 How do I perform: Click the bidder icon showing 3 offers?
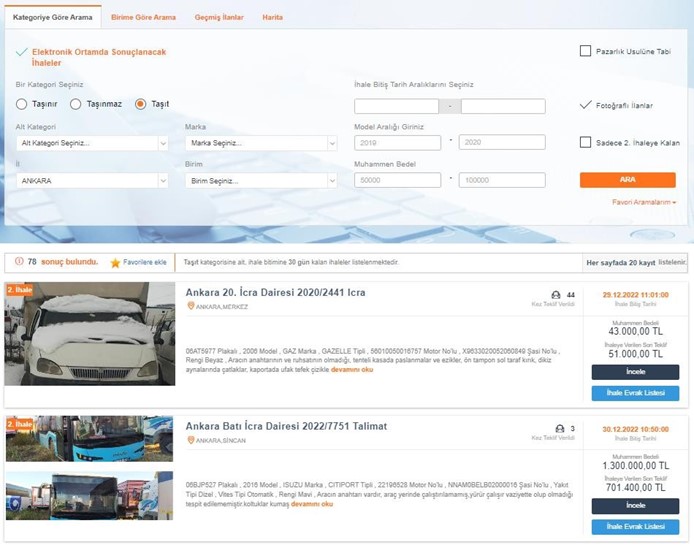[558, 428]
